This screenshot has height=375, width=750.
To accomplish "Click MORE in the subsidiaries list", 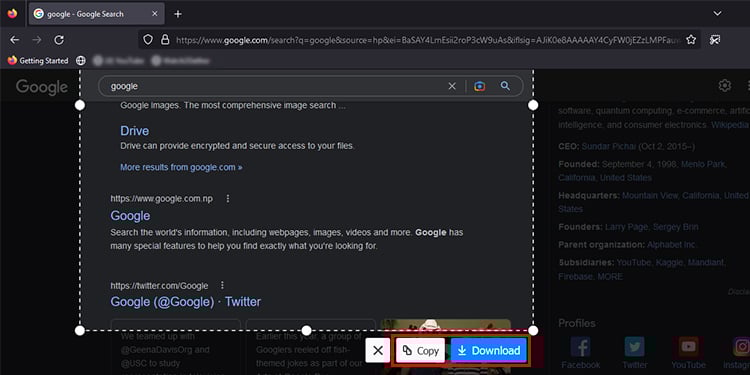I will tap(610, 276).
